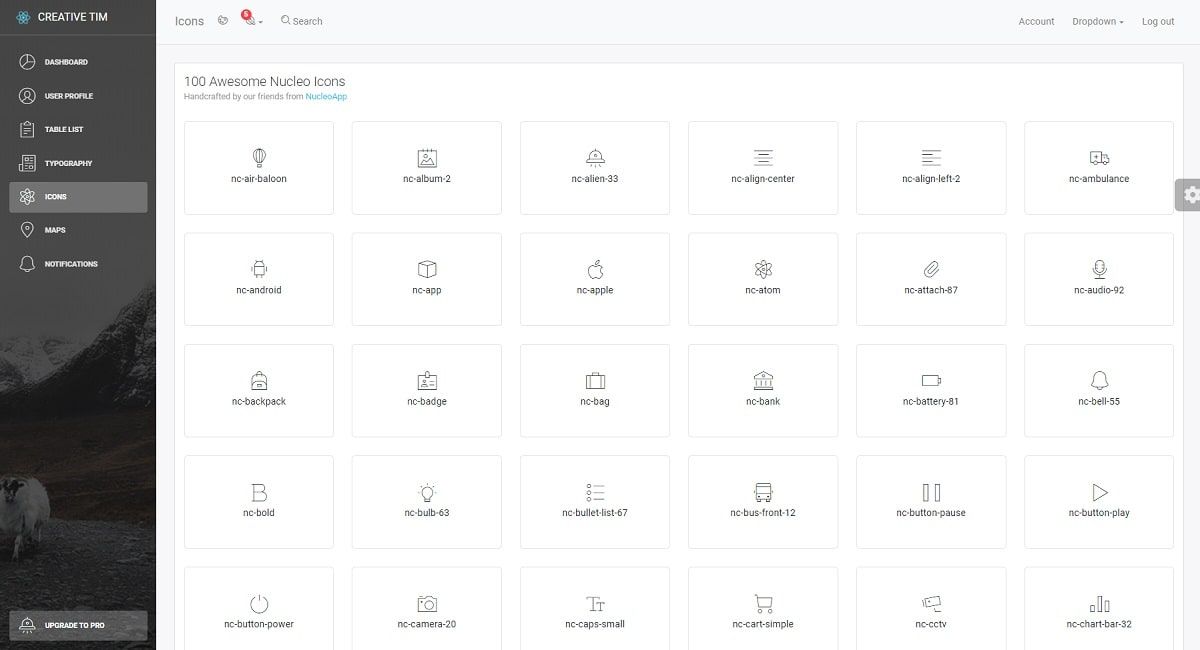
Task: Select the nc-atom icon tile
Action: click(763, 278)
